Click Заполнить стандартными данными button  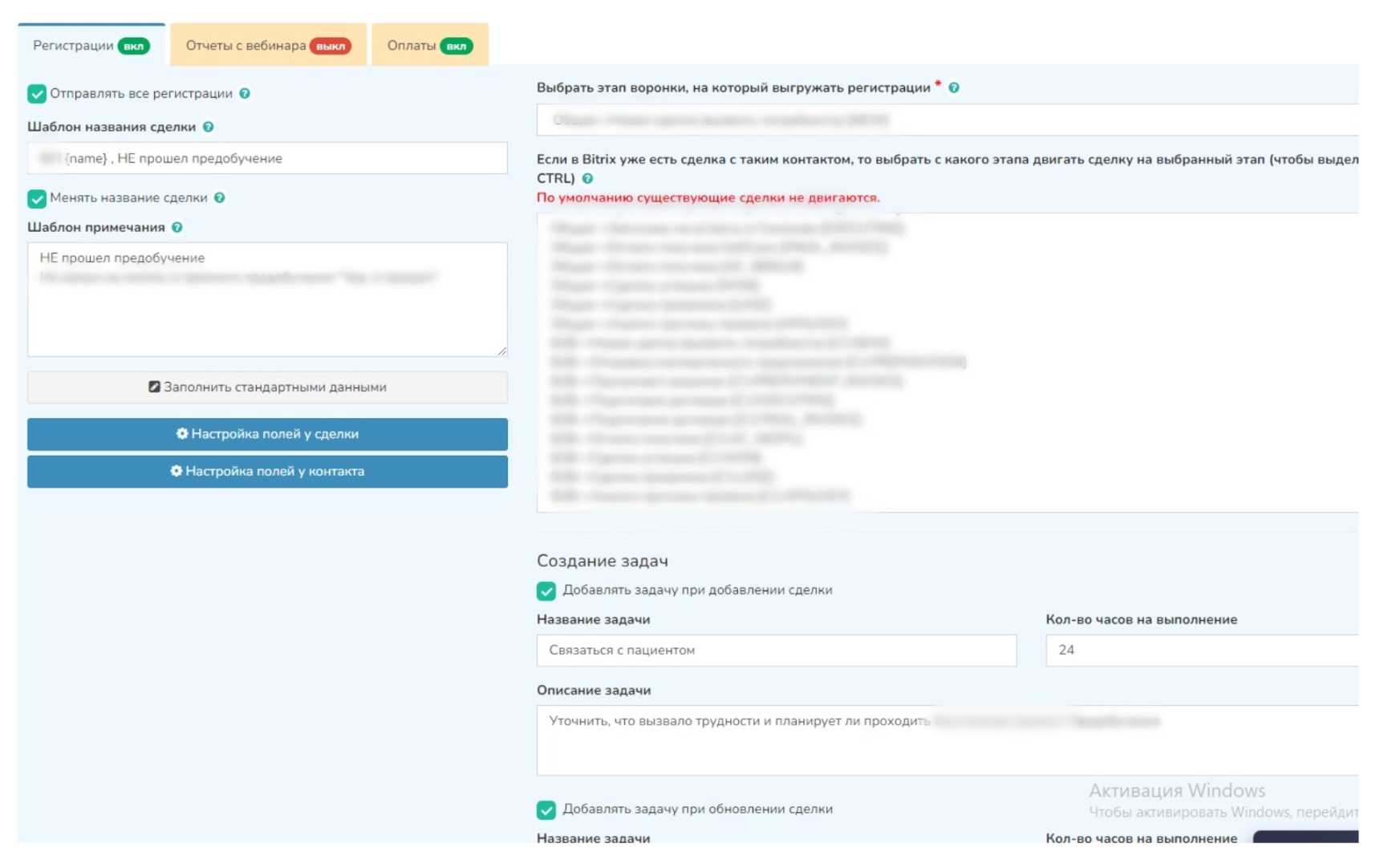click(267, 387)
